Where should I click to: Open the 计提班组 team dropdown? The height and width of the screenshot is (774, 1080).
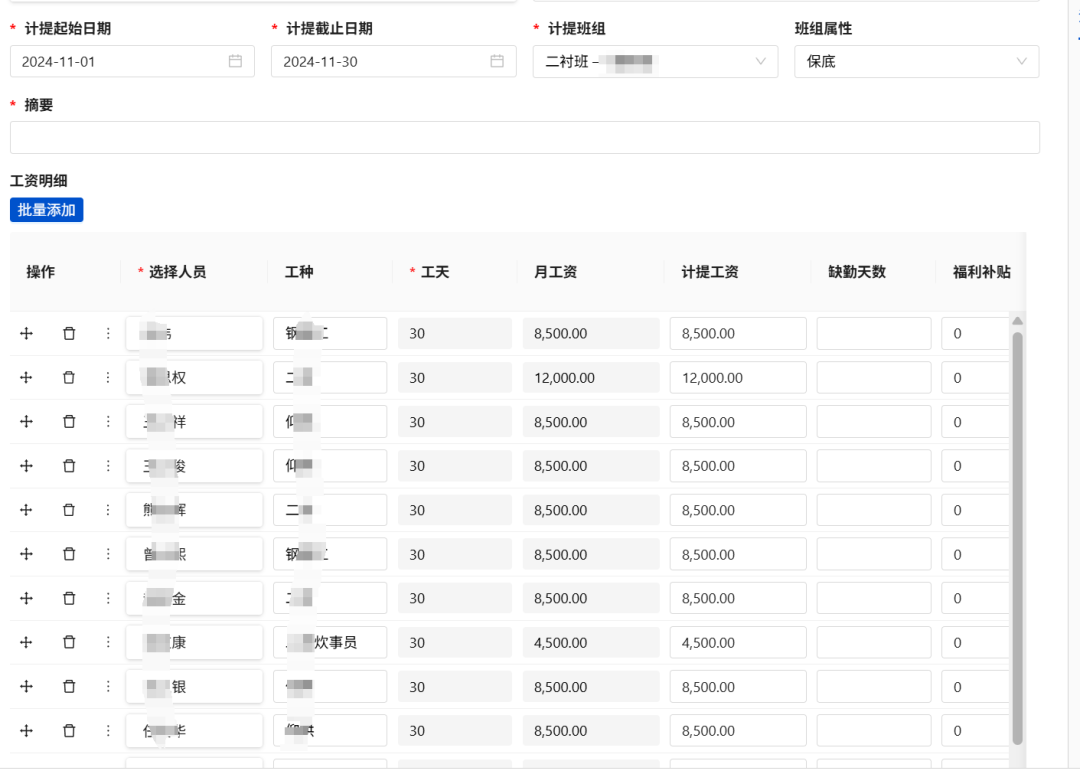655,61
